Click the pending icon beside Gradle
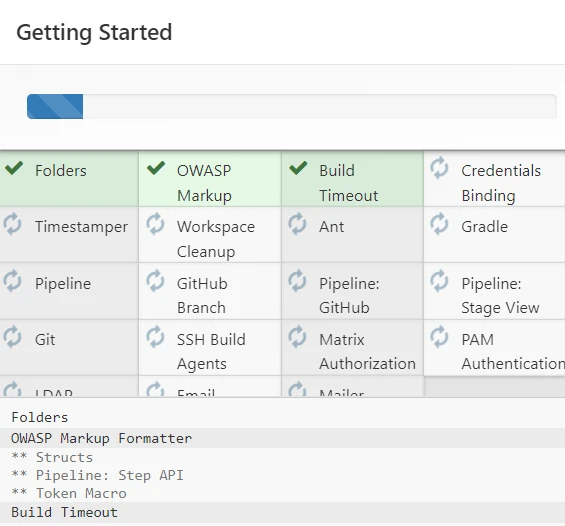Viewport: 565px width, 526px height. pos(439,224)
